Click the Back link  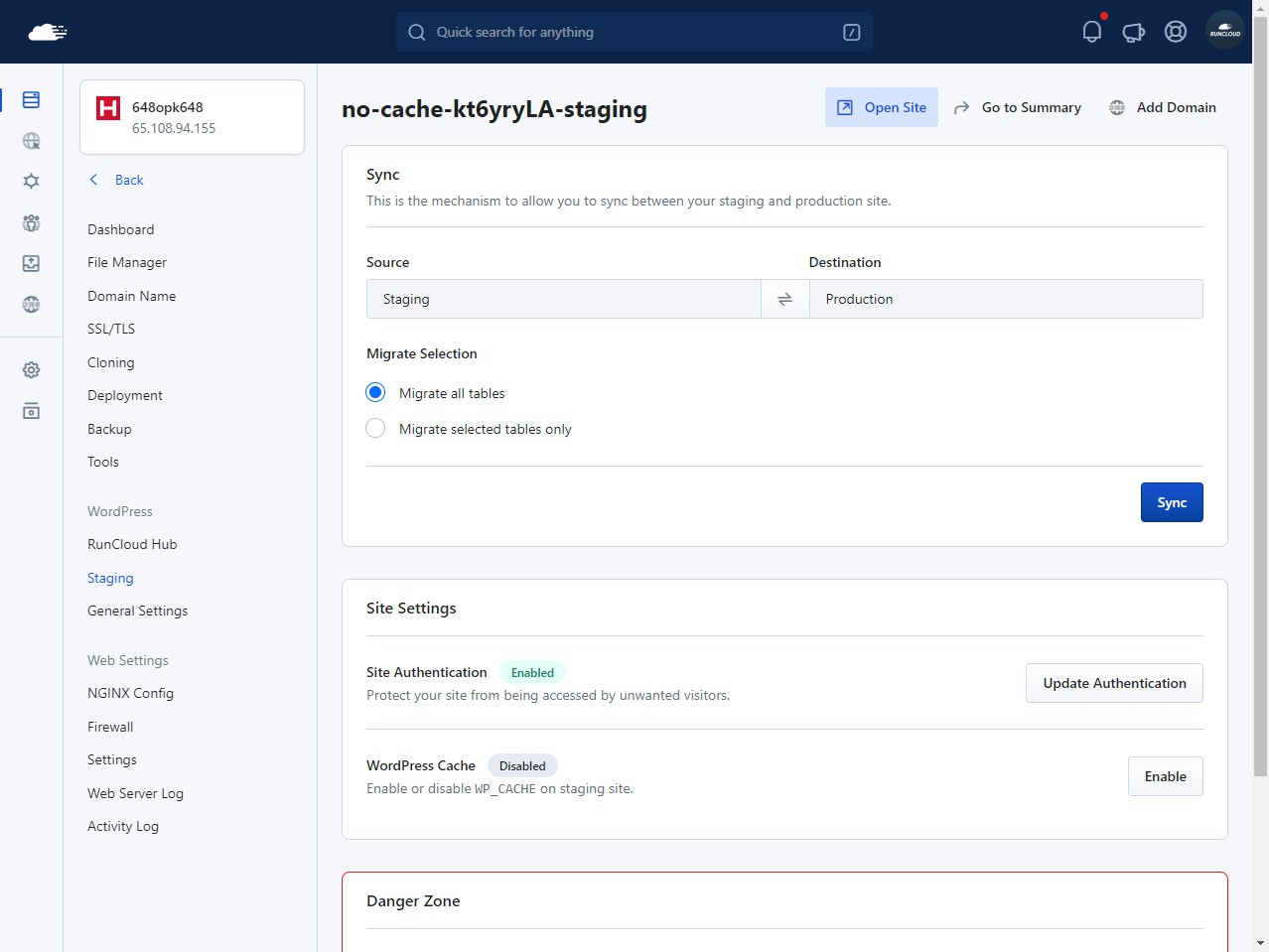(x=129, y=180)
